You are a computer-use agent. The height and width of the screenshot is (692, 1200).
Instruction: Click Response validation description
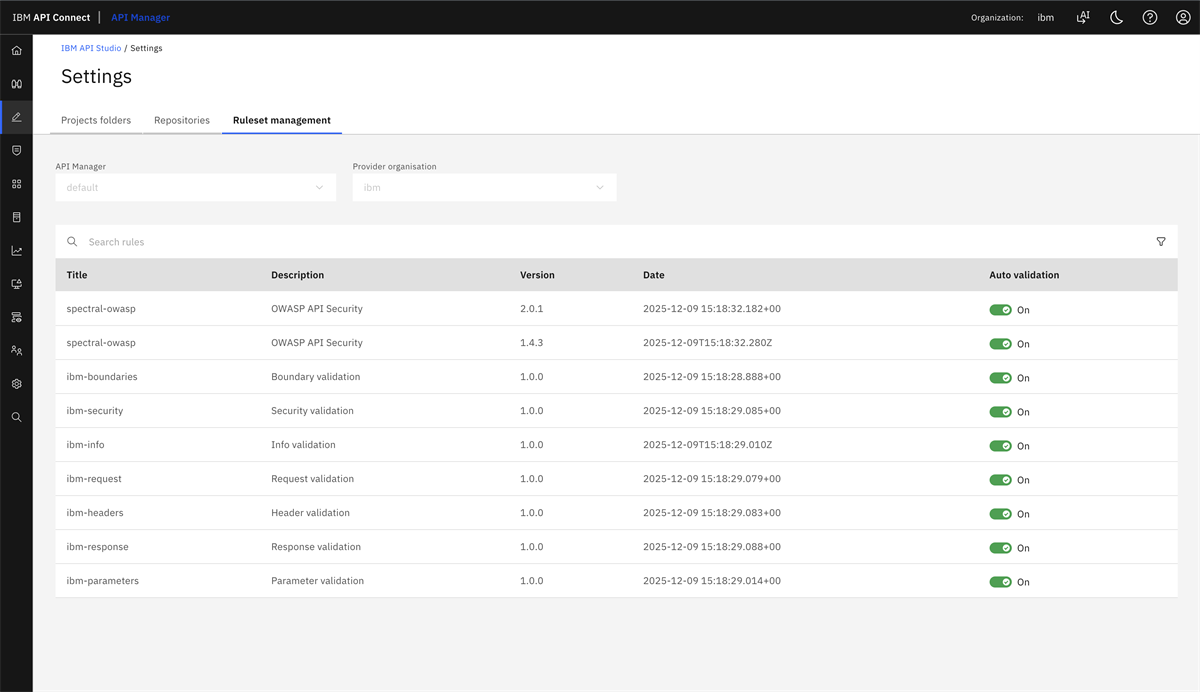tap(316, 547)
